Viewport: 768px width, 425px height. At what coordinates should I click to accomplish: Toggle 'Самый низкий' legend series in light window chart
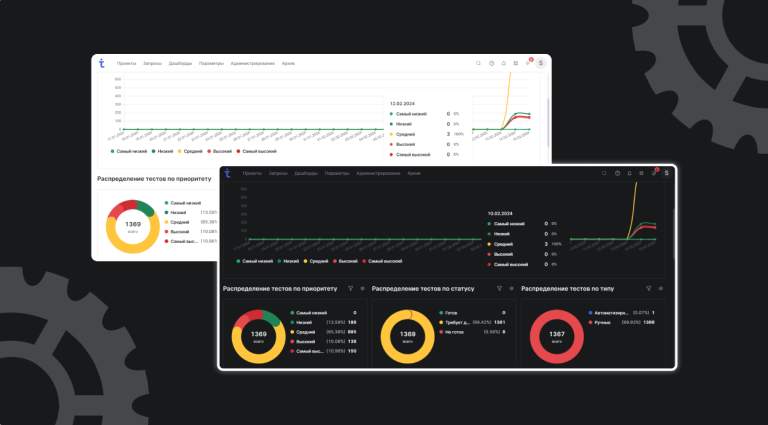pyautogui.click(x=131, y=150)
